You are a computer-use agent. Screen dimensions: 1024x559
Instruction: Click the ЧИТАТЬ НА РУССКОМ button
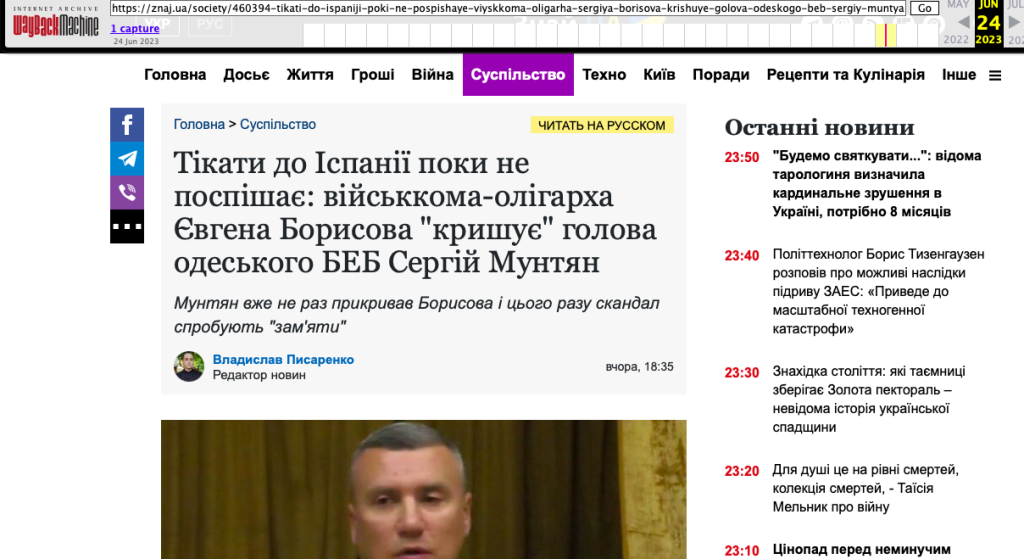(x=601, y=125)
